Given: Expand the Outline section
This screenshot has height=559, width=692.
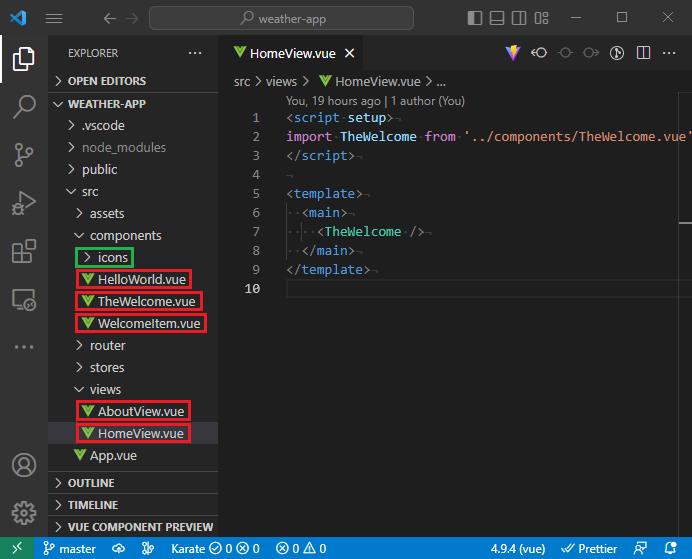Looking at the screenshot, I should 133,483.
